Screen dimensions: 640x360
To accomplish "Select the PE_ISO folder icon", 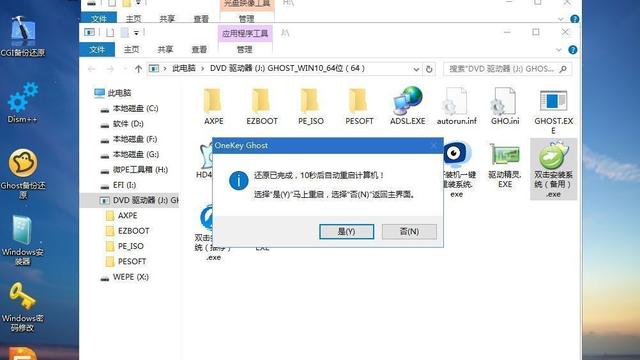I will 311,106.
